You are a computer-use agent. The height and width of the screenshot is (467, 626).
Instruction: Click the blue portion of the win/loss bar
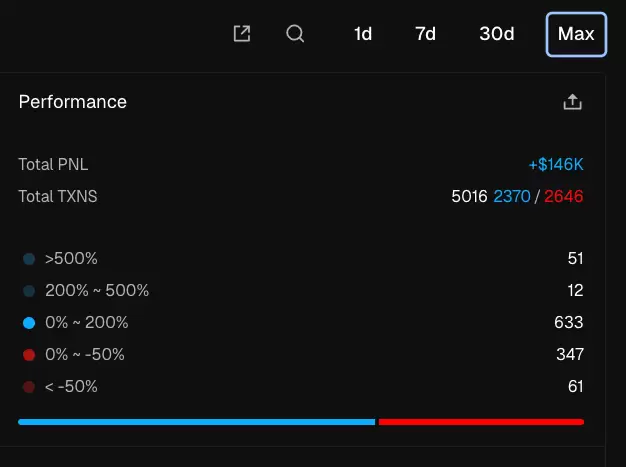tap(196, 422)
